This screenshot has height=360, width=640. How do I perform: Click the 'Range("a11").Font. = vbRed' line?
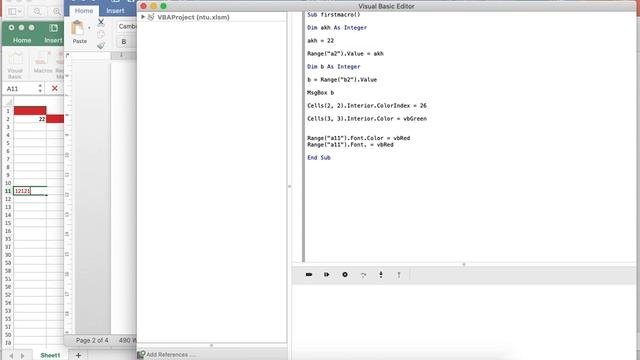(350, 144)
